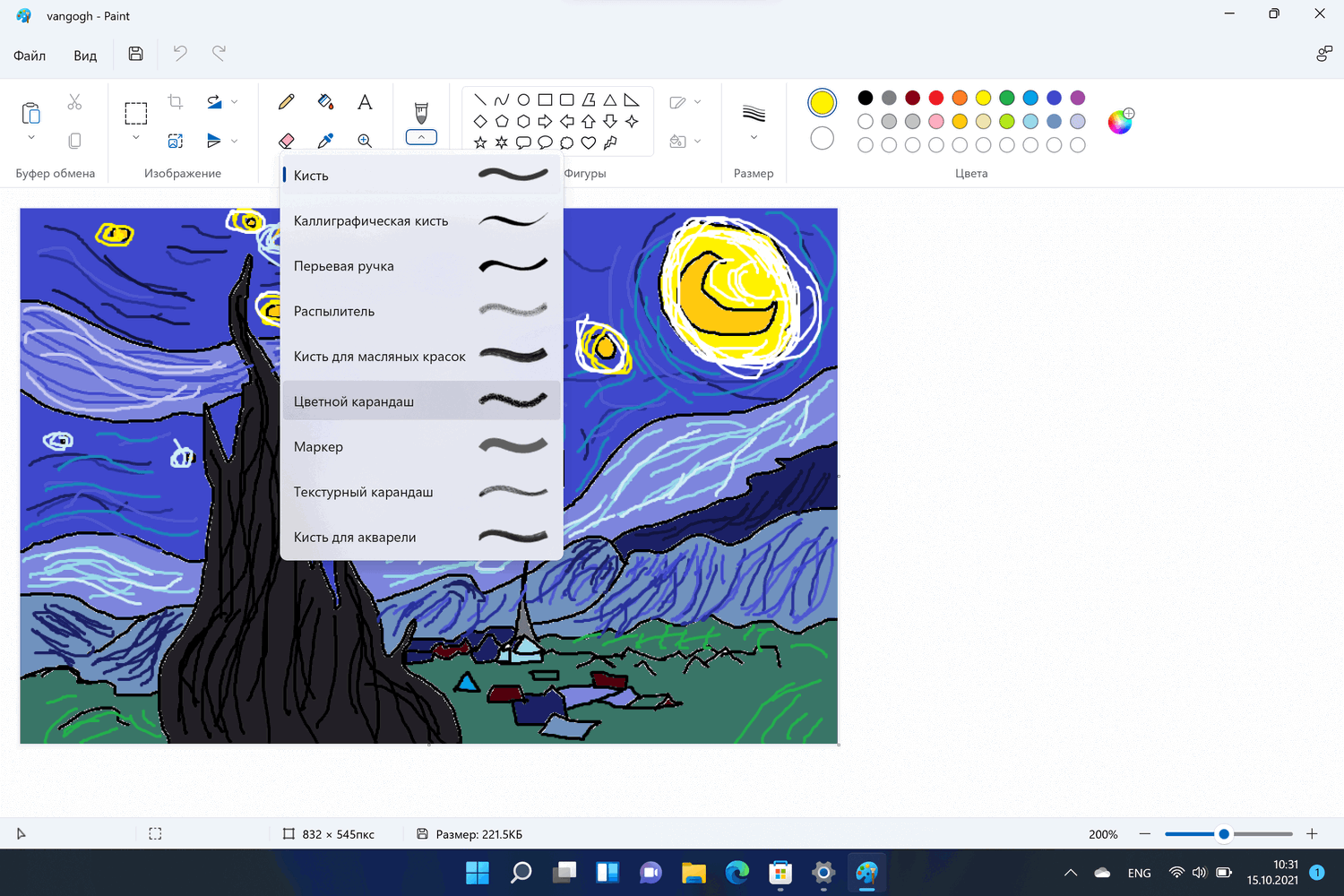
Task: Select the Eraser tool
Action: pos(287,141)
